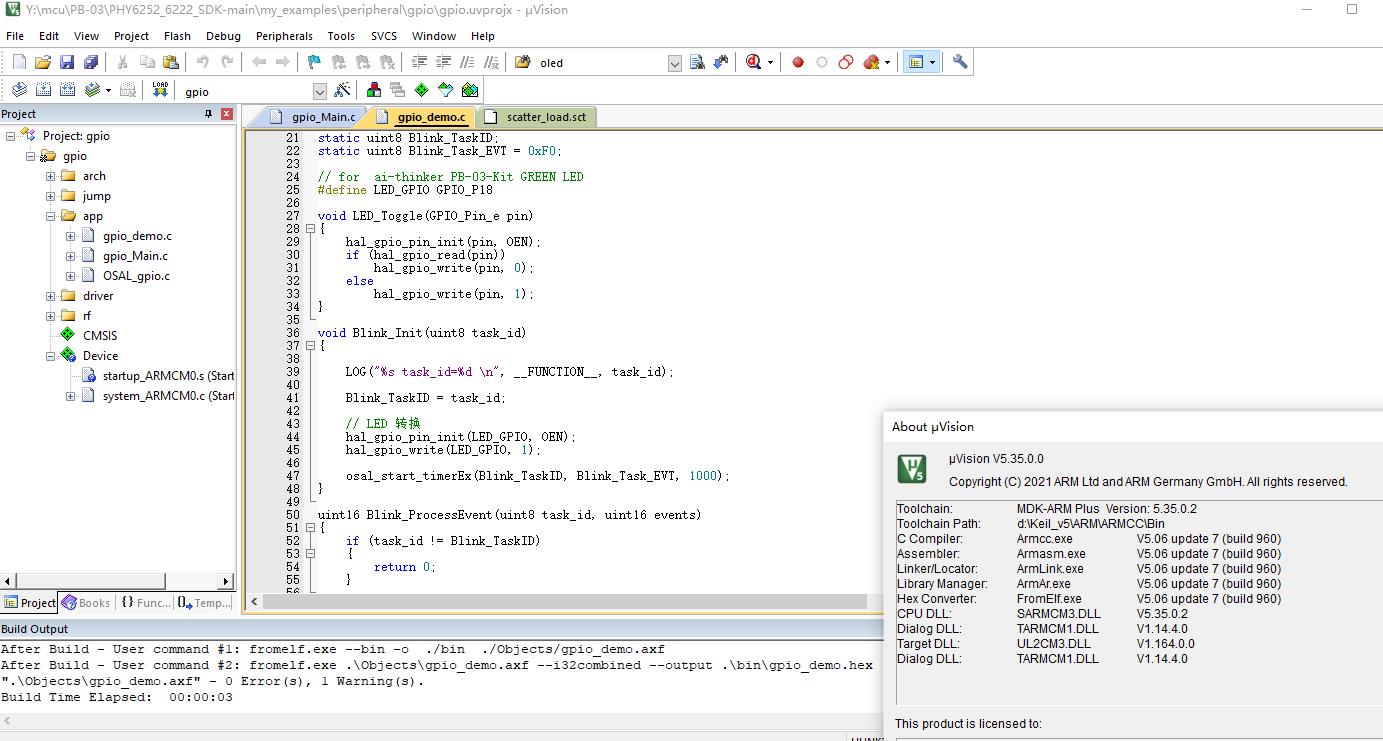Image resolution: width=1383 pixels, height=741 pixels.
Task: Open the SVCS menu
Action: point(384,36)
